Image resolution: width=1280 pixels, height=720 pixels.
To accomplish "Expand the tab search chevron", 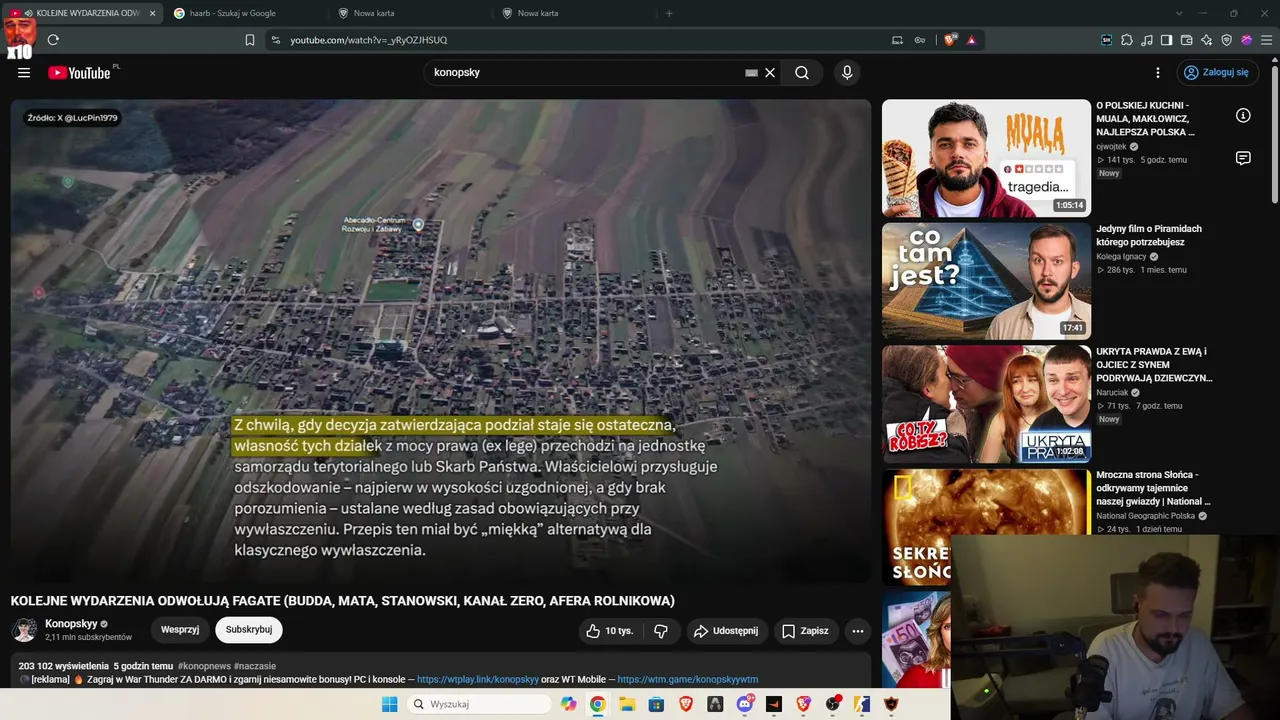I will [x=1179, y=13].
